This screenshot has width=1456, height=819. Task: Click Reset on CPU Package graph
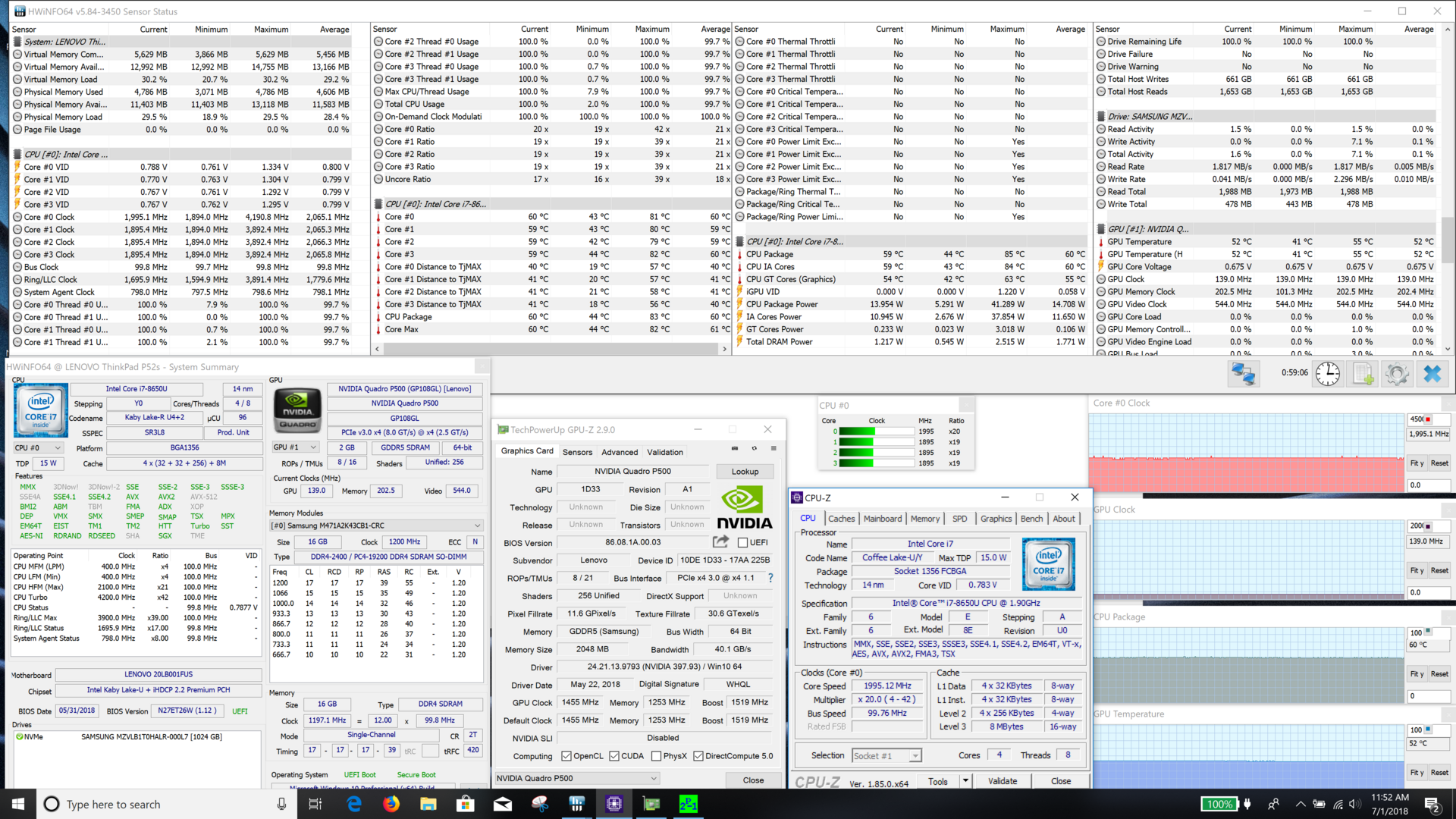pyautogui.click(x=1439, y=673)
